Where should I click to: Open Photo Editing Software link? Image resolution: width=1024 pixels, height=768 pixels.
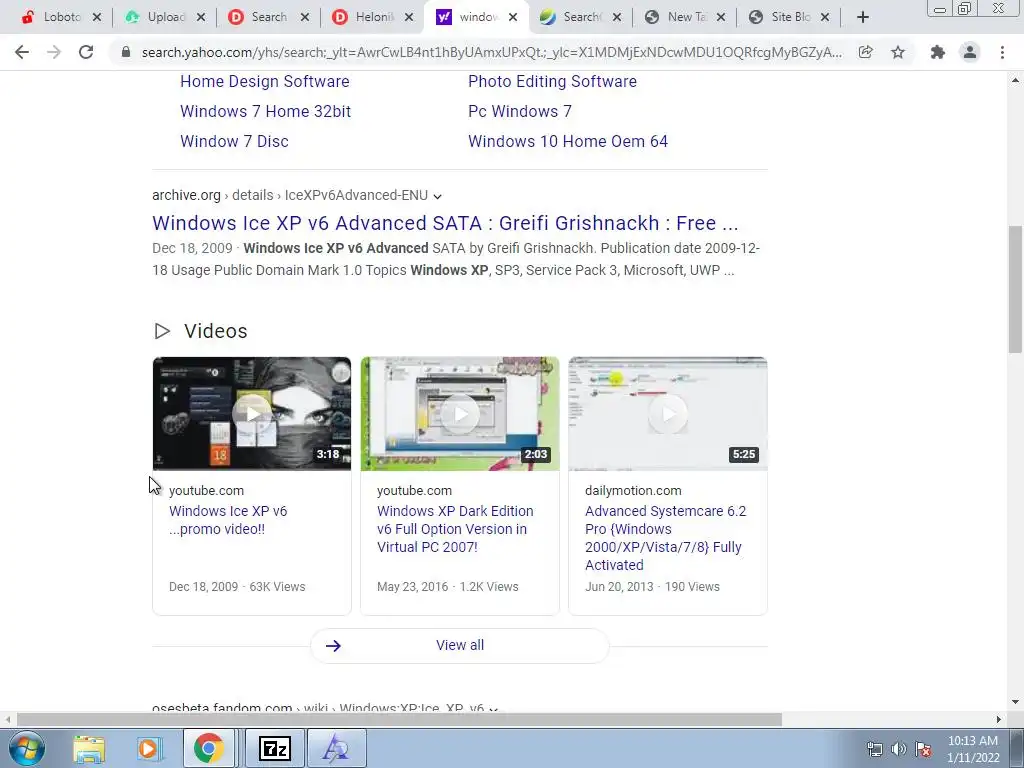click(x=552, y=81)
